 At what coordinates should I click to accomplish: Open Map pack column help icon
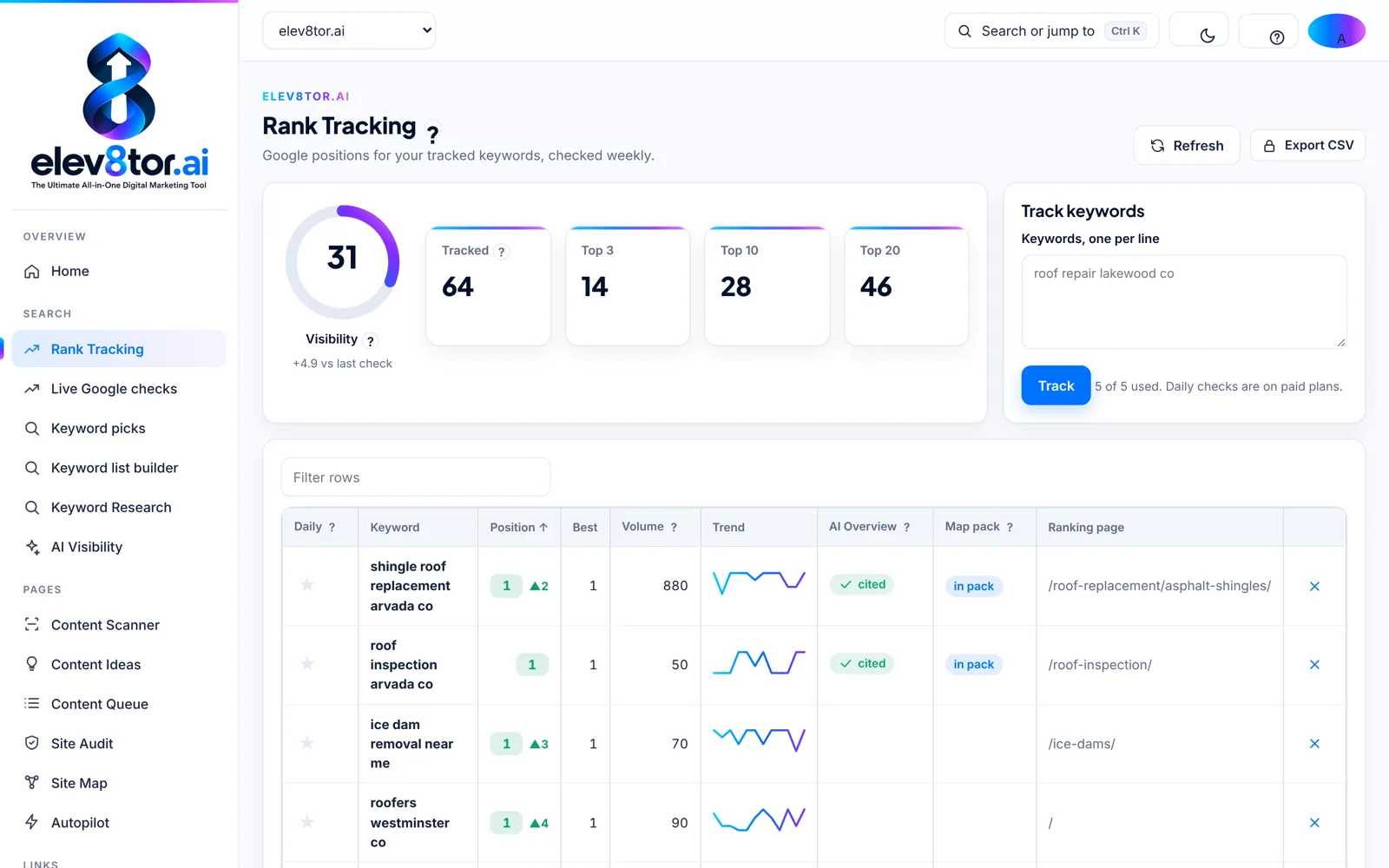coord(1010,527)
